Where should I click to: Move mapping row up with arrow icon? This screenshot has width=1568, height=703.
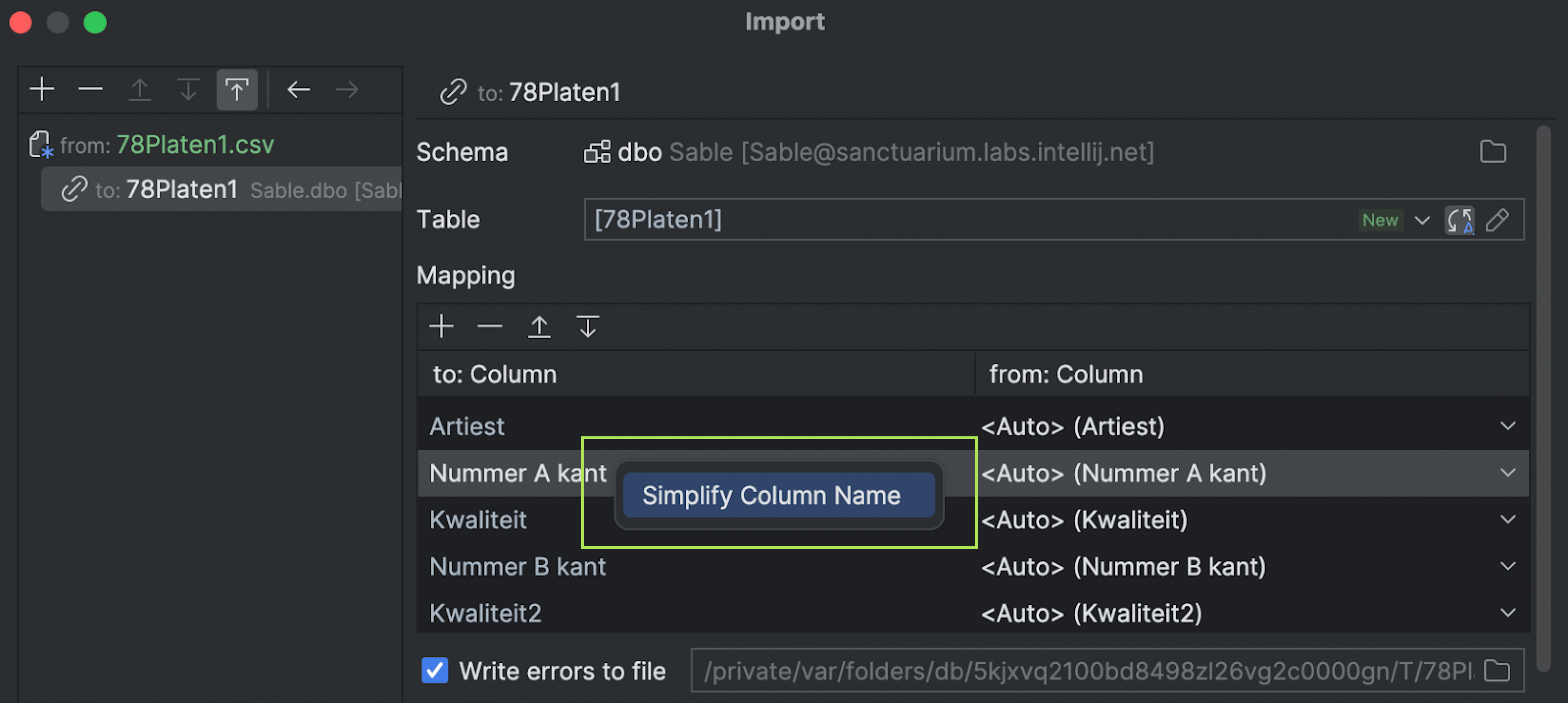[x=539, y=326]
